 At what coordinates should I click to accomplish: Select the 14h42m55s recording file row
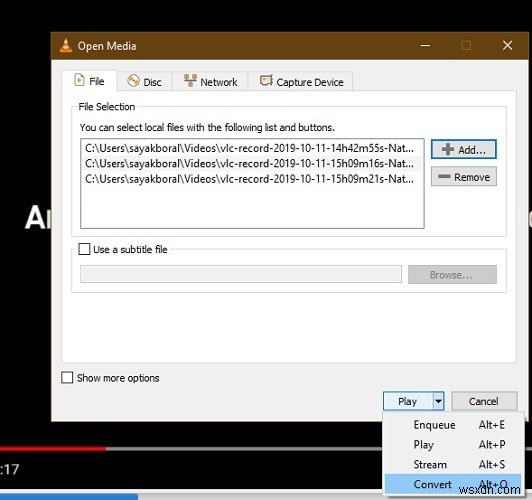click(252, 148)
